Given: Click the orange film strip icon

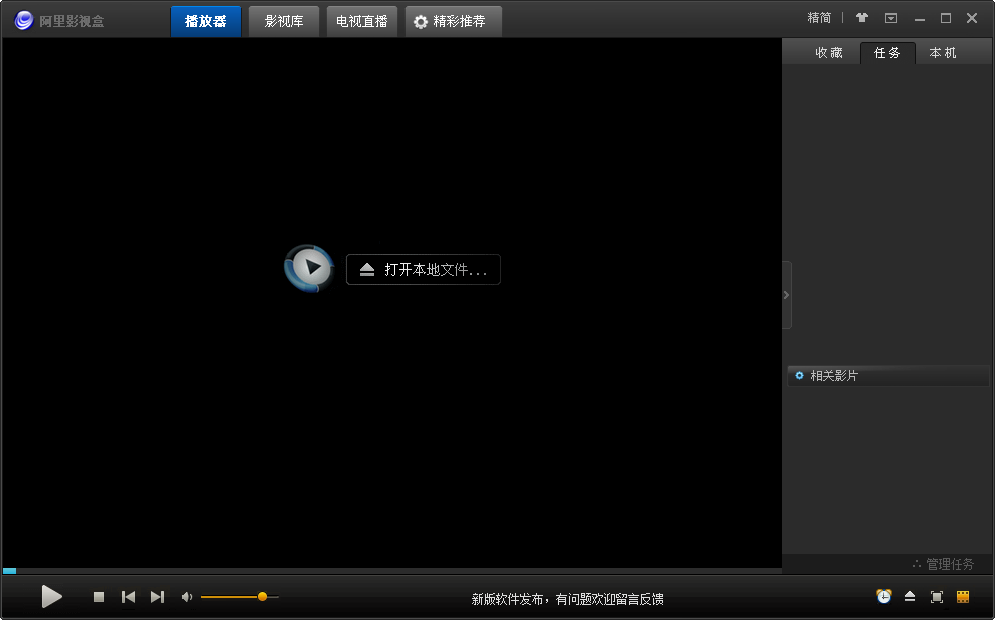Looking at the screenshot, I should pos(963,597).
